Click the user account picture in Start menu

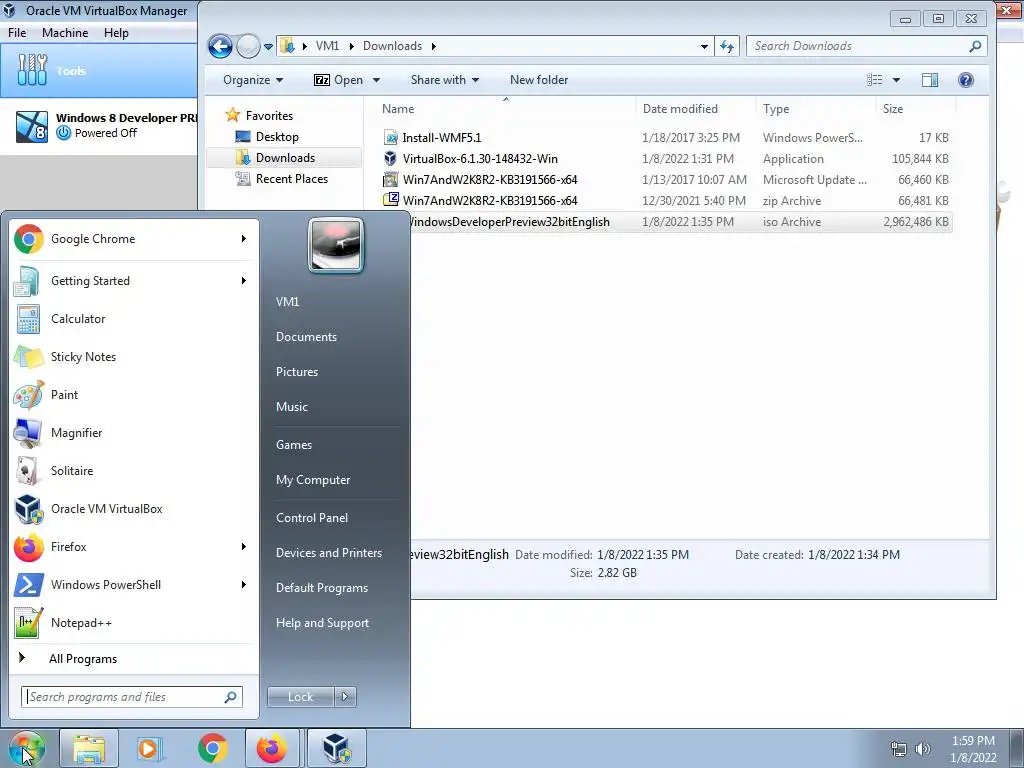click(336, 245)
